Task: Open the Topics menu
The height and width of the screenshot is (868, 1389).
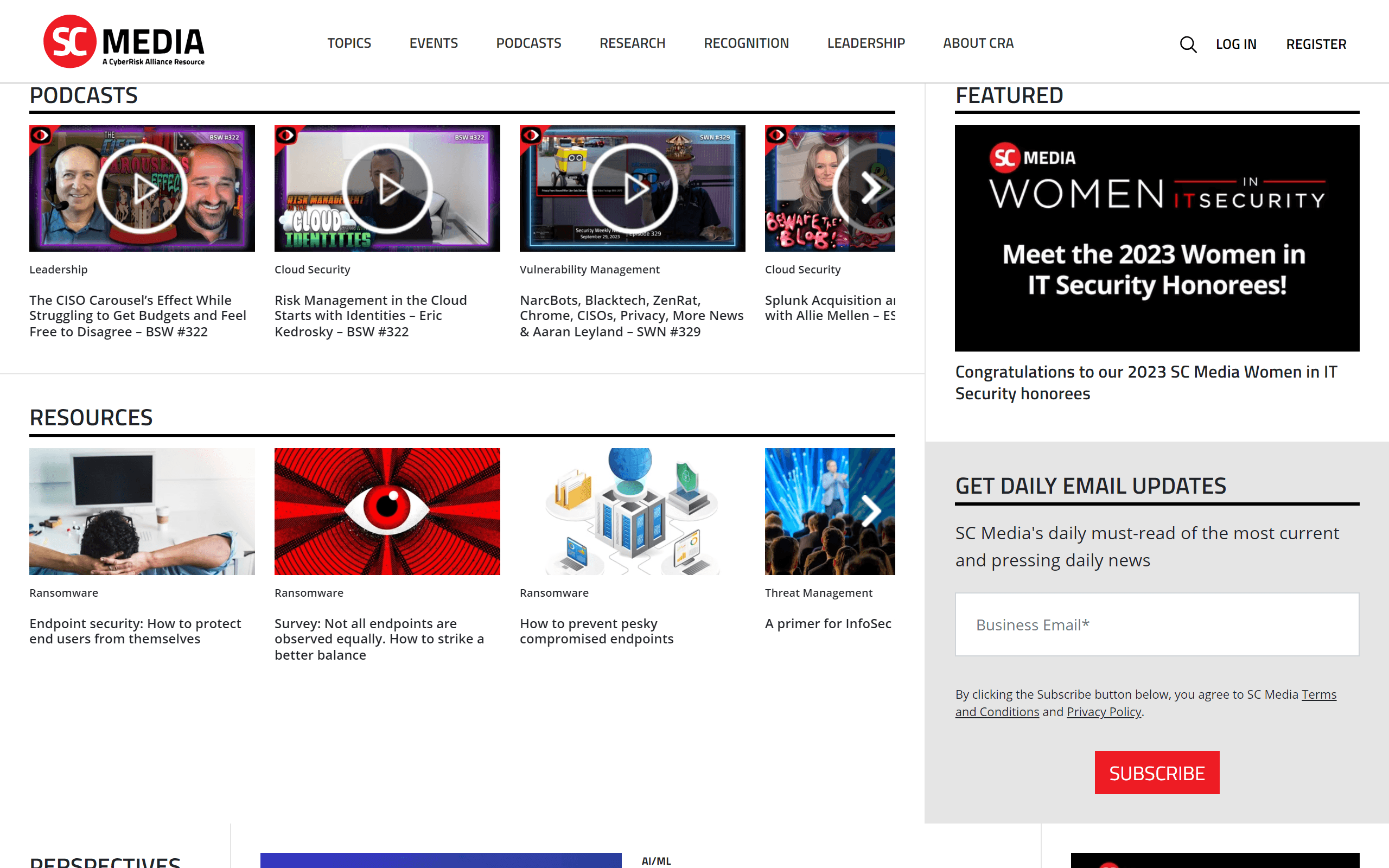Action: (x=349, y=43)
